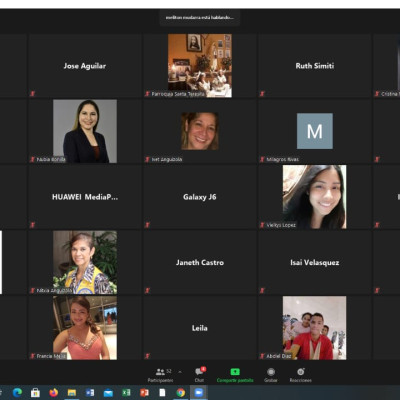This screenshot has height=400, width=400.
Task: Launch Firefox from the taskbar
Action: [53, 393]
